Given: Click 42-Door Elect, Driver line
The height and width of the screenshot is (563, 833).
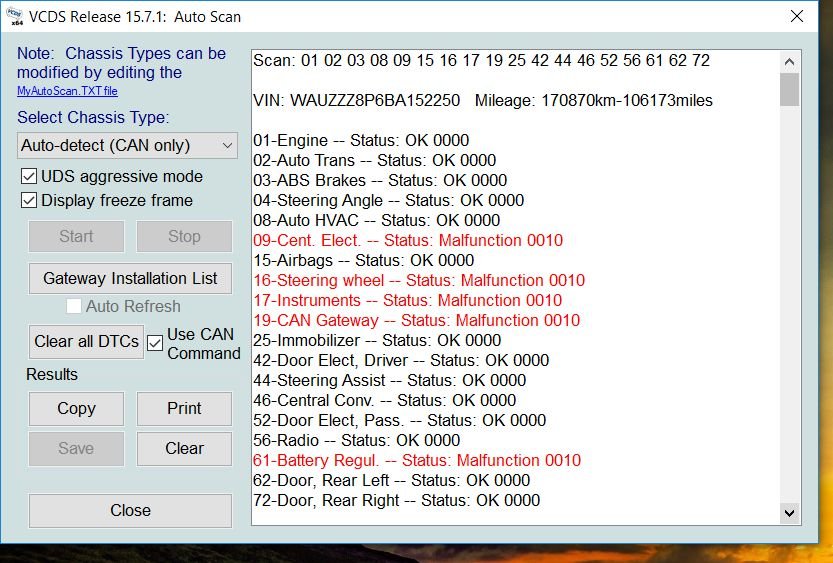Looking at the screenshot, I should (x=401, y=361).
